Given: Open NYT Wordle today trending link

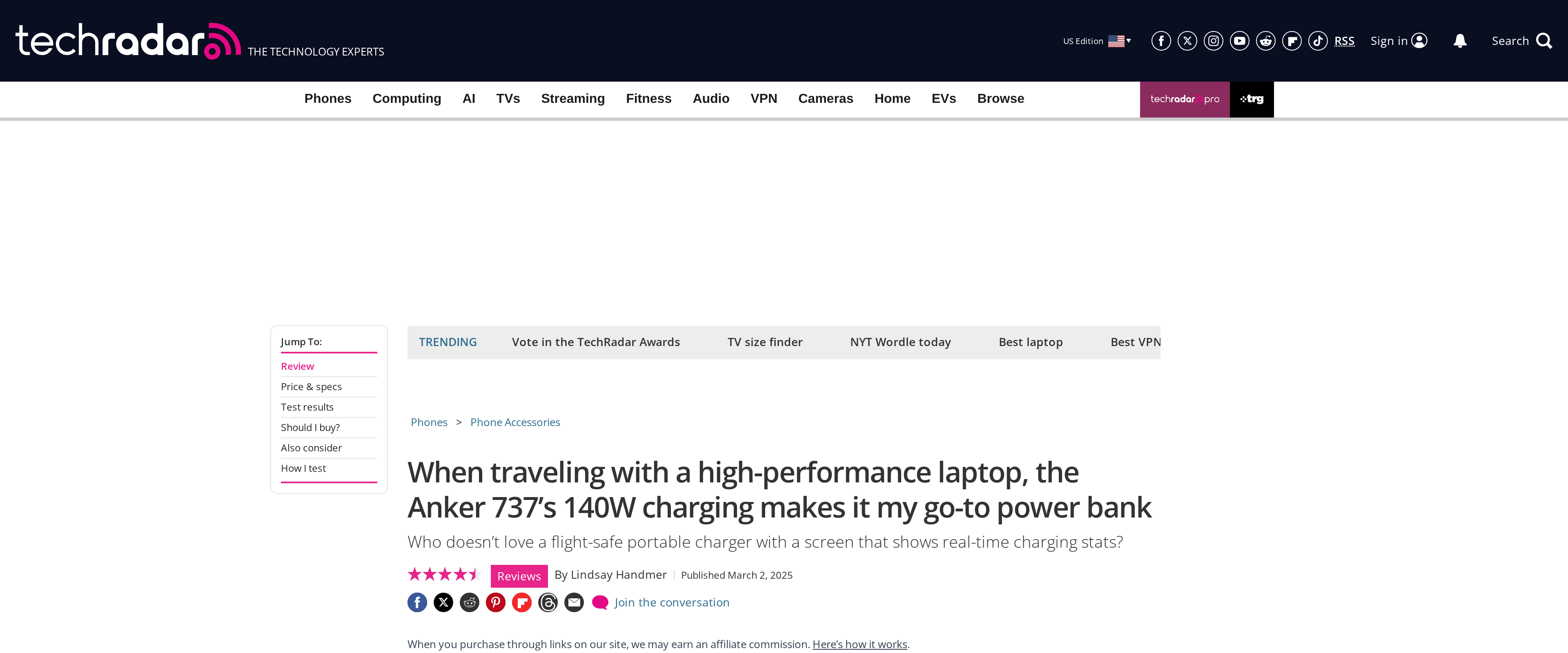Looking at the screenshot, I should pyautogui.click(x=900, y=342).
